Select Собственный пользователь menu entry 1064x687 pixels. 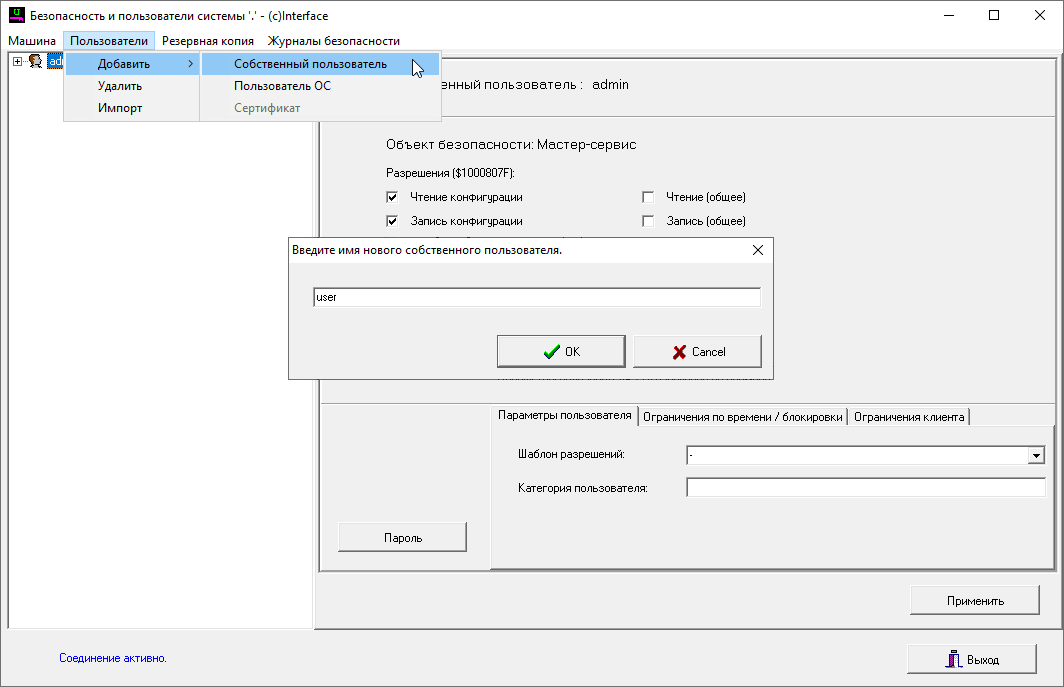pos(310,64)
